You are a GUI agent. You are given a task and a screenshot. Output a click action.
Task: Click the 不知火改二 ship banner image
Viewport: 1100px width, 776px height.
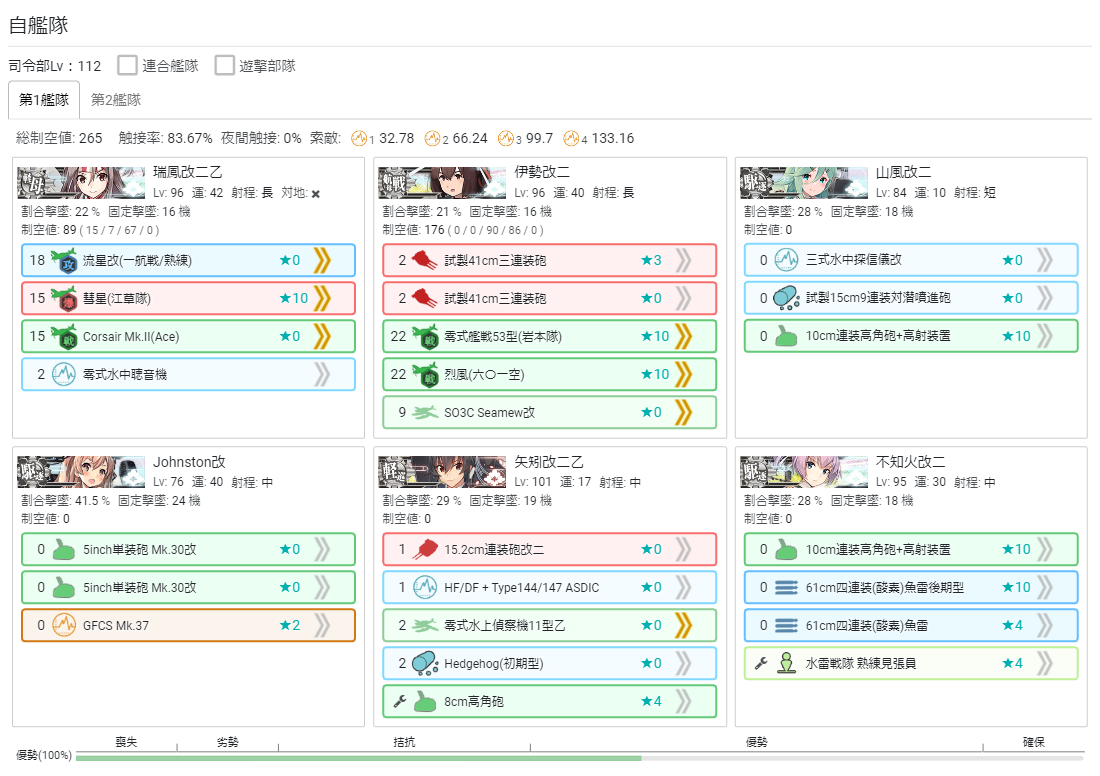point(805,472)
